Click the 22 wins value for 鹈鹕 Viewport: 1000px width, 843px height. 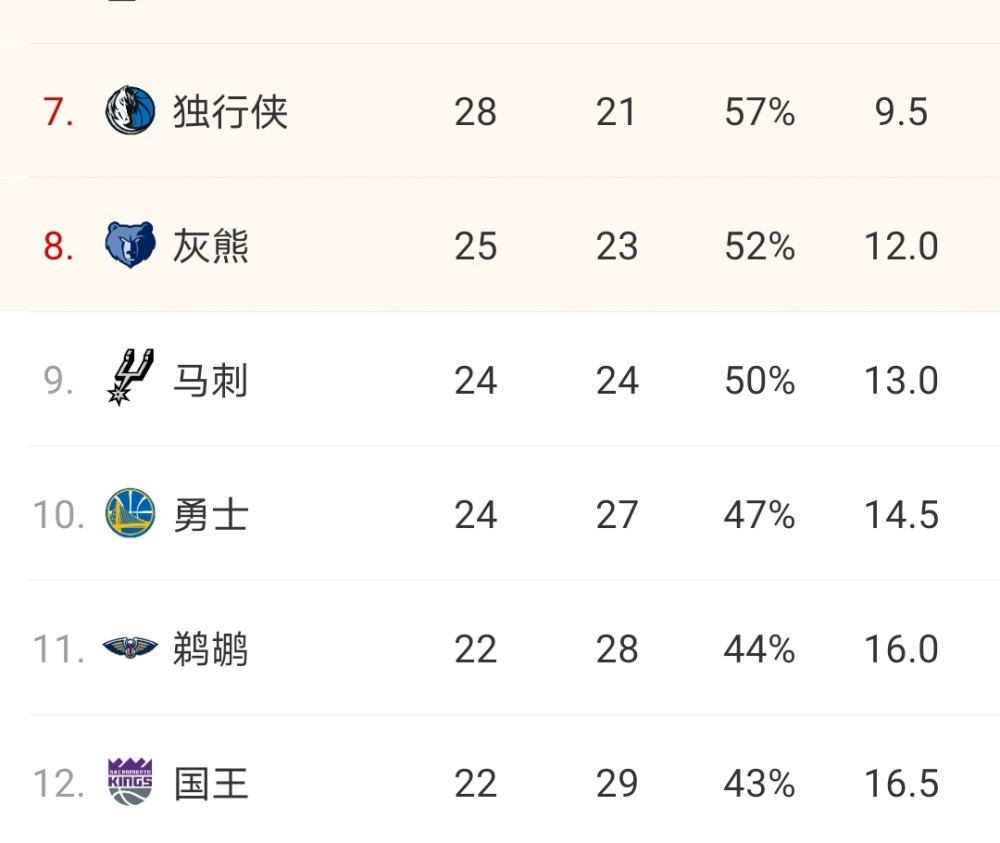click(x=475, y=649)
